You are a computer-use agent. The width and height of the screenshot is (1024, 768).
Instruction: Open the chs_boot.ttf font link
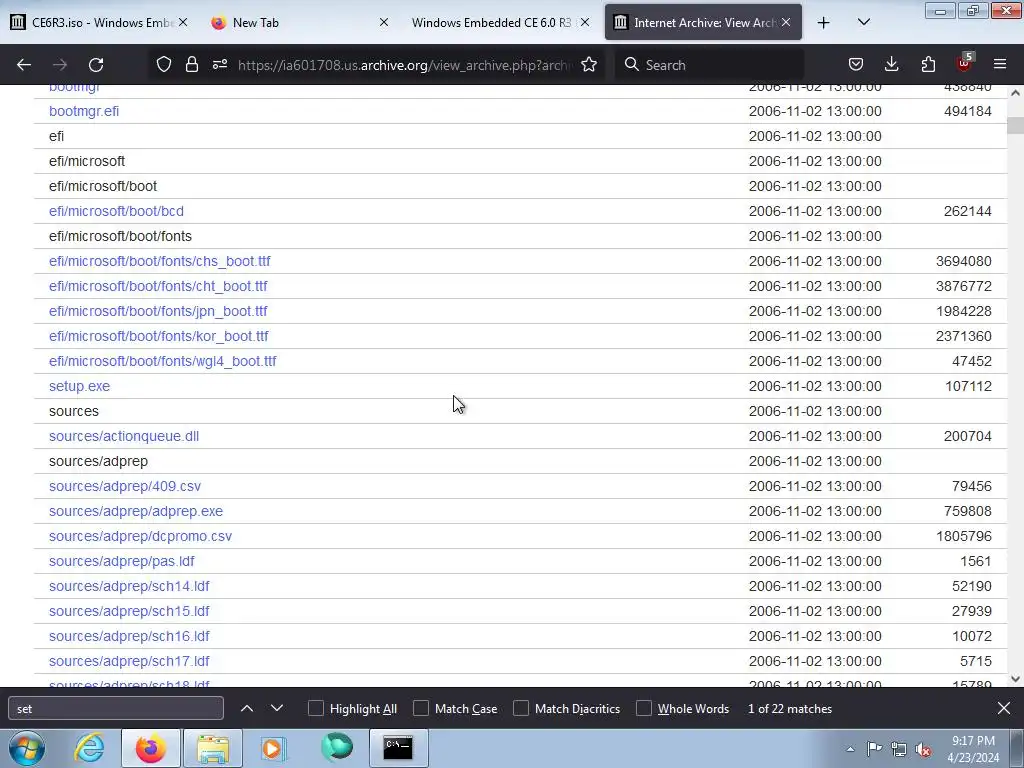pyautogui.click(x=159, y=261)
